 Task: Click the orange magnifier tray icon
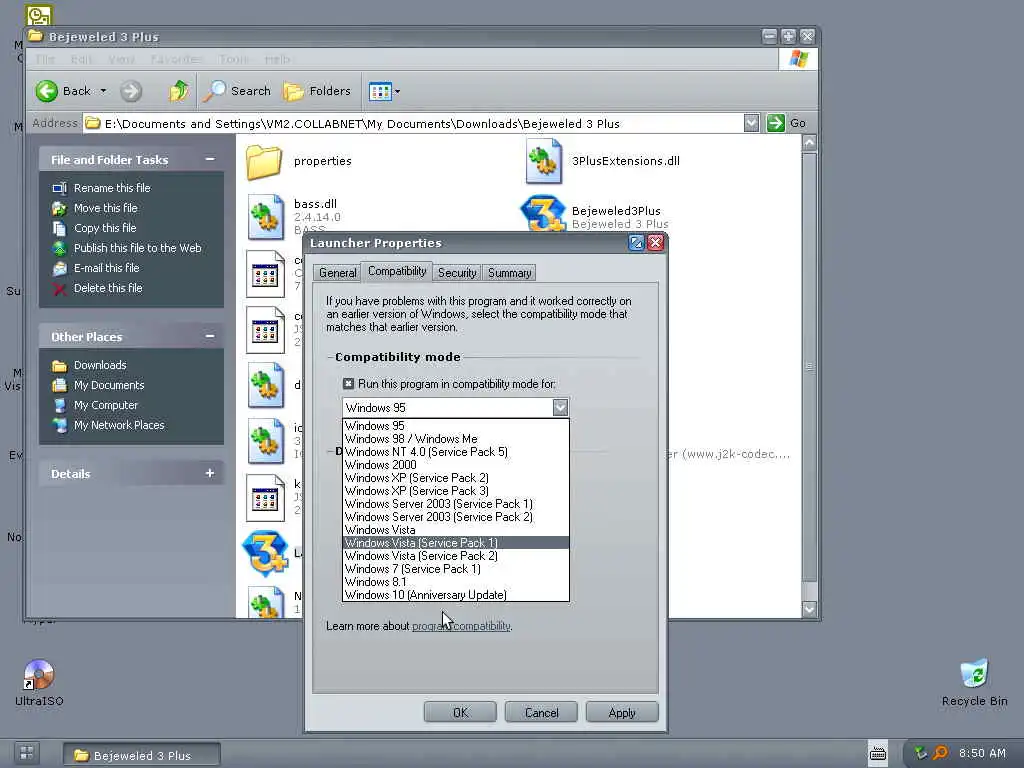[x=940, y=753]
